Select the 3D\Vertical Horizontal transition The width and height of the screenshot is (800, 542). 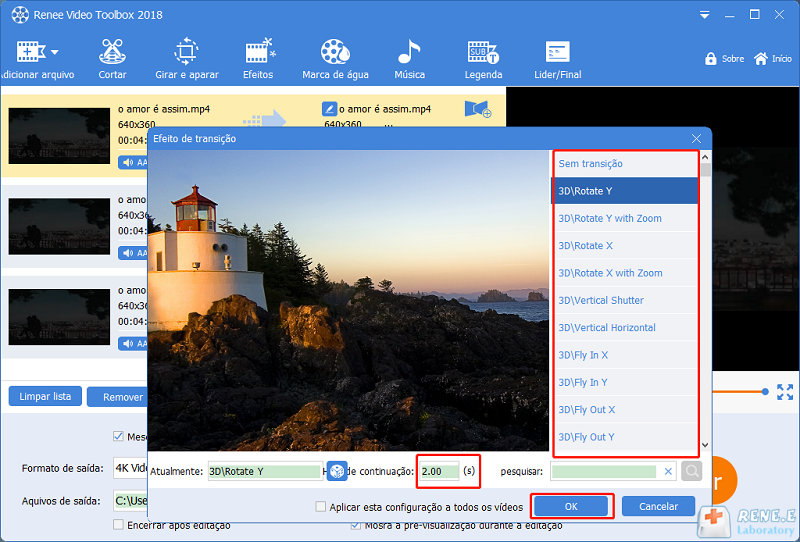[624, 328]
